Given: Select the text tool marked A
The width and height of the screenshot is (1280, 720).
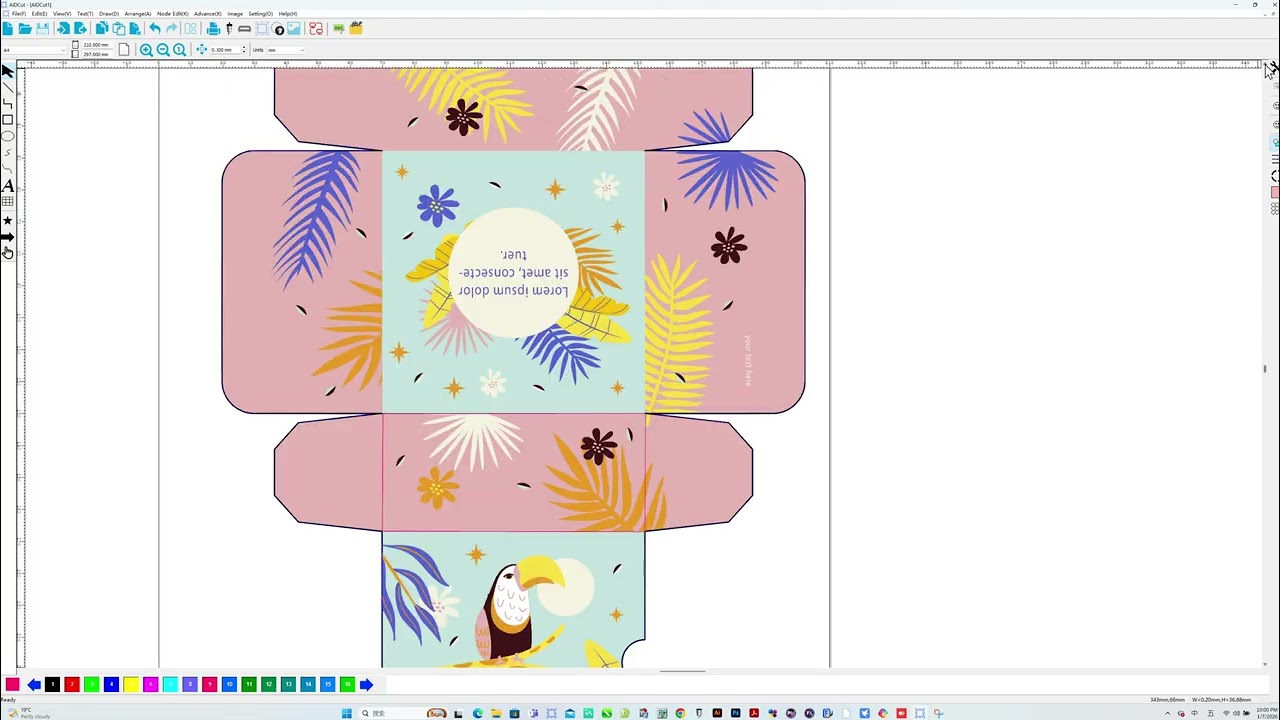Looking at the screenshot, I should [x=8, y=185].
